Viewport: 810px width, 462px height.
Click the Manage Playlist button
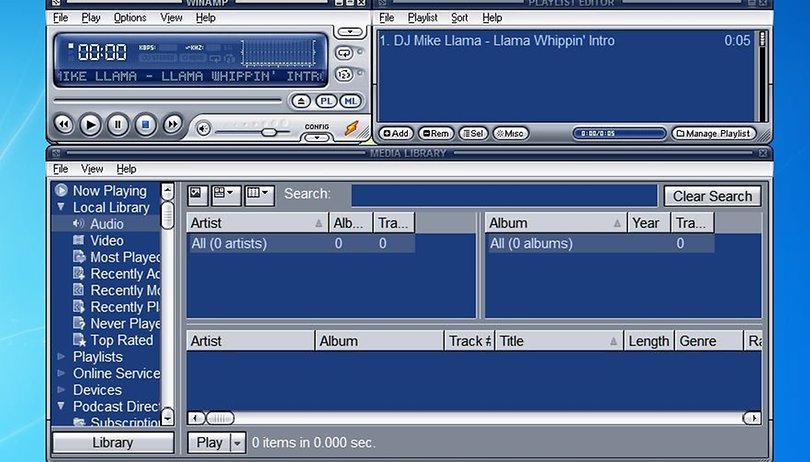pos(713,133)
